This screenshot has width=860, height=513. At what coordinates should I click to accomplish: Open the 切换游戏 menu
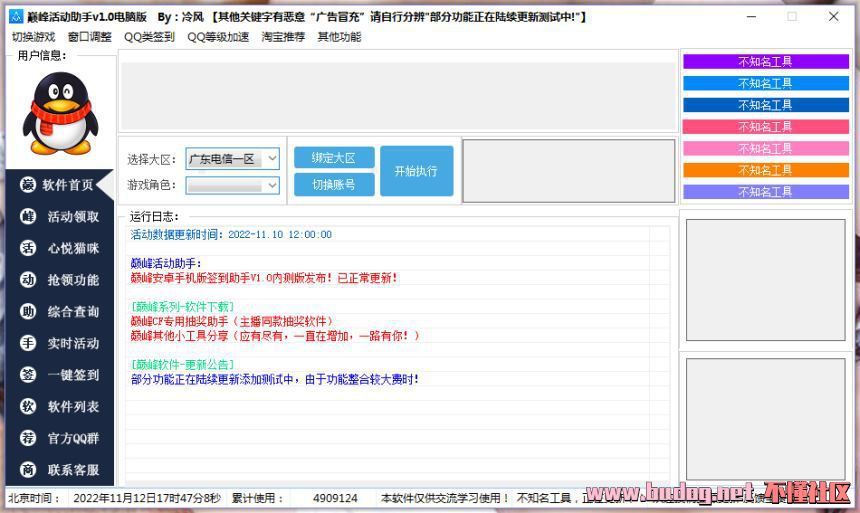(33, 37)
